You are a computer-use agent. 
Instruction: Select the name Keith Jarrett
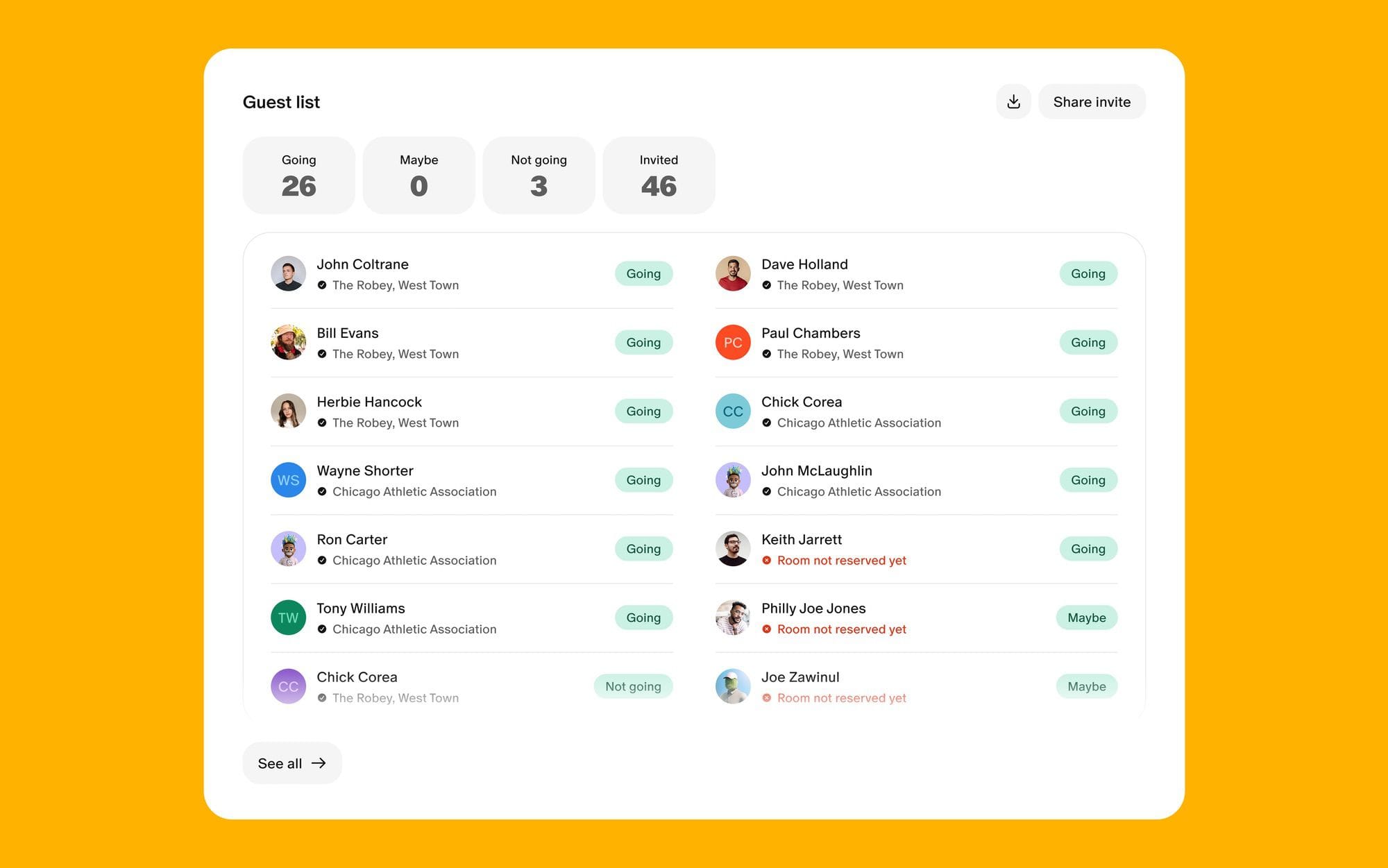802,539
